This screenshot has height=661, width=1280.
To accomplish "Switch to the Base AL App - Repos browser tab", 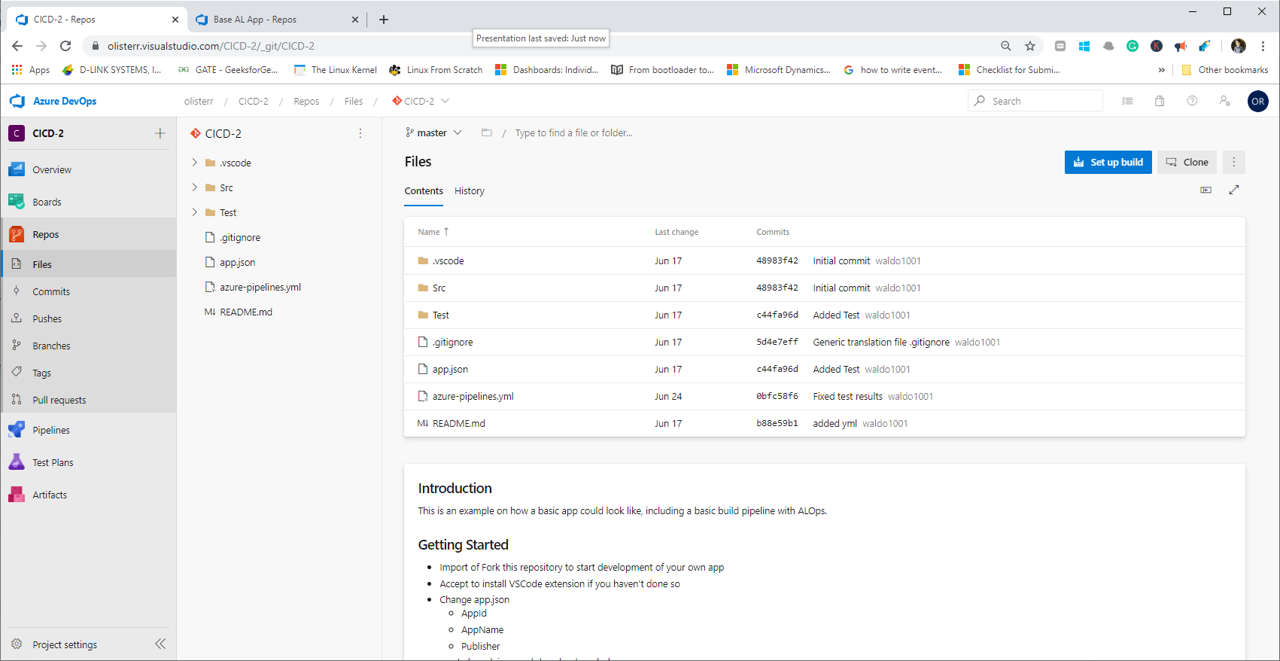I will click(x=275, y=19).
